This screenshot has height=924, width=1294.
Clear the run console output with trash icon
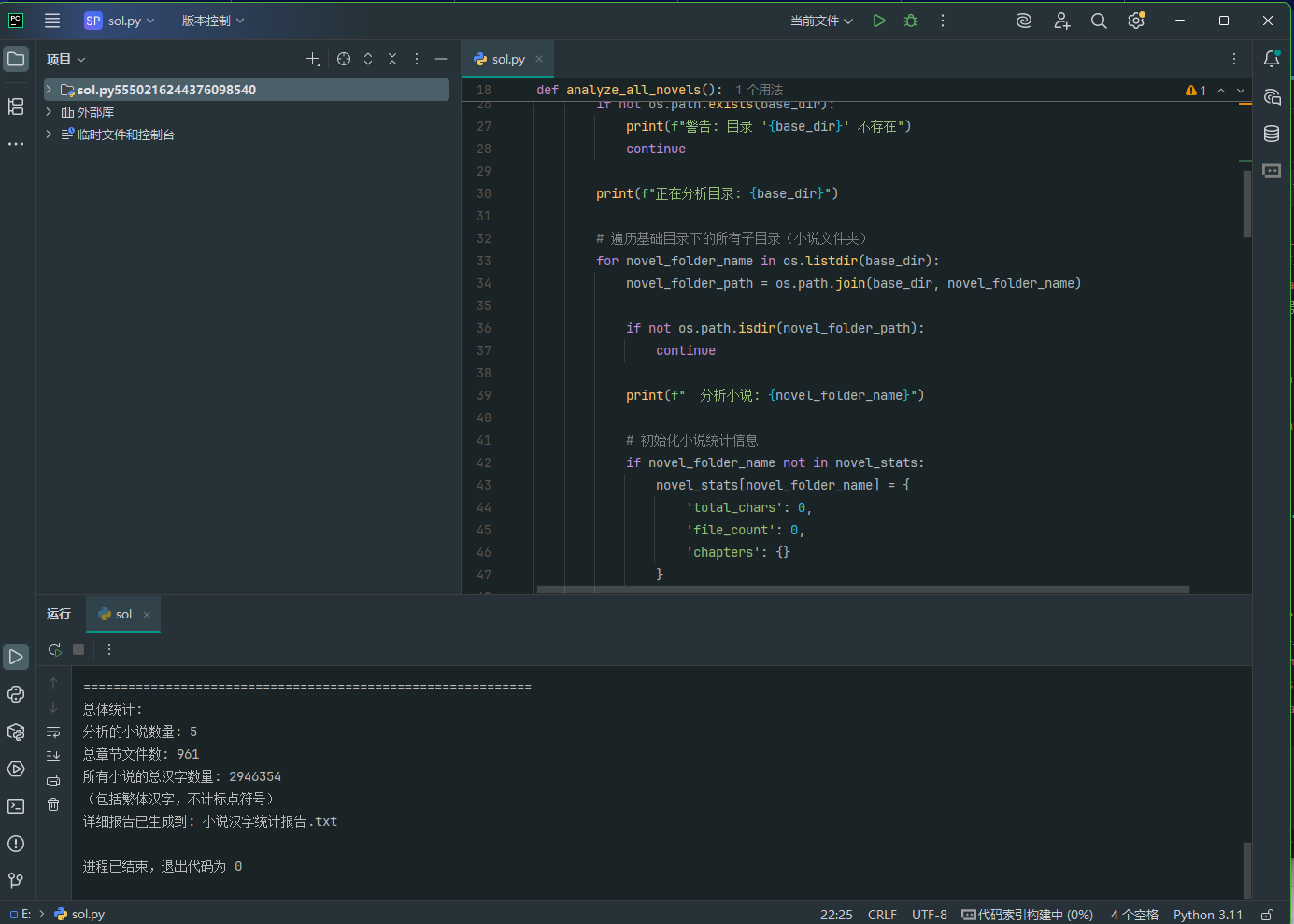click(x=53, y=804)
